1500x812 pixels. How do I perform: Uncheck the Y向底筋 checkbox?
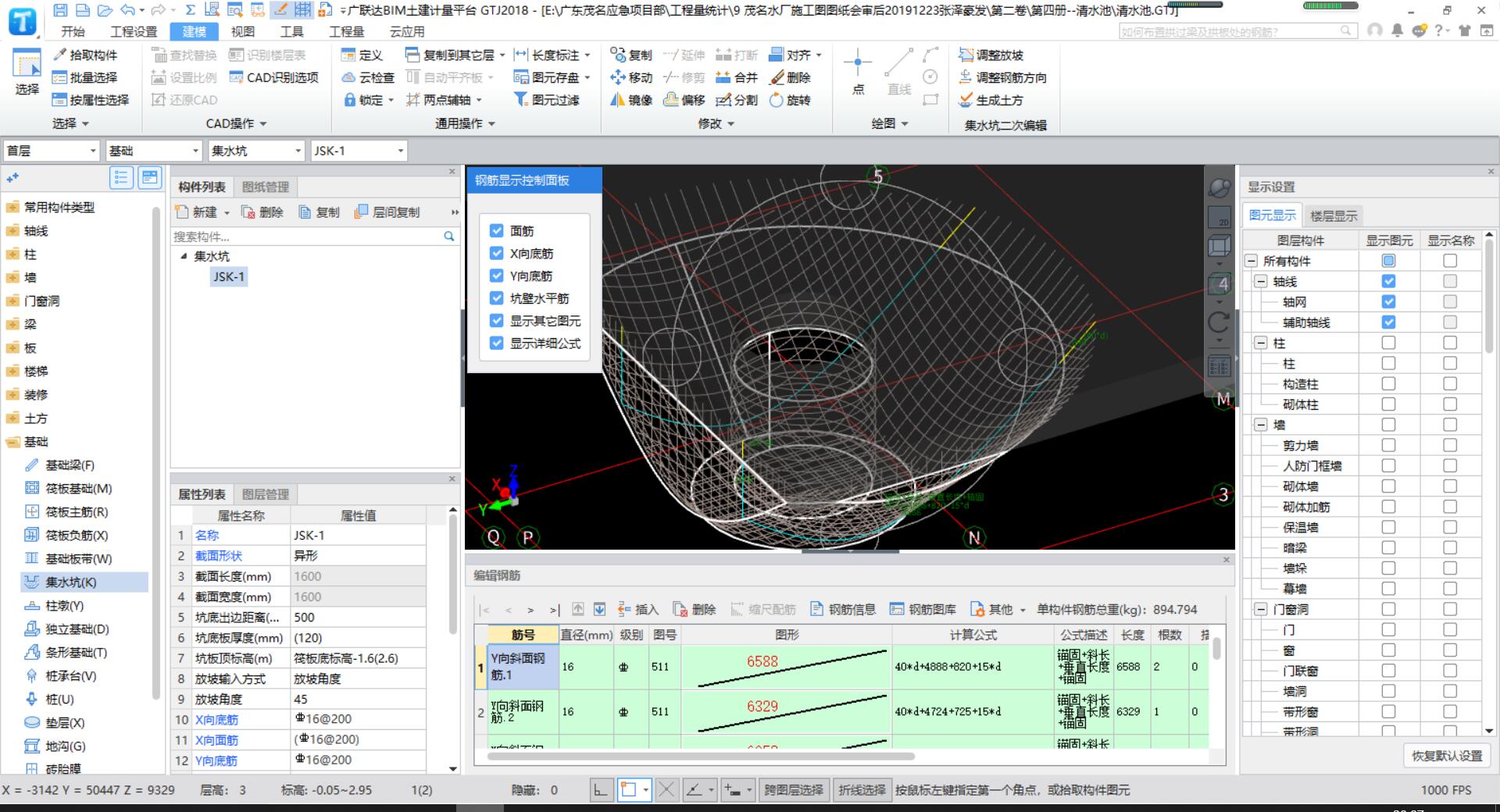(496, 276)
